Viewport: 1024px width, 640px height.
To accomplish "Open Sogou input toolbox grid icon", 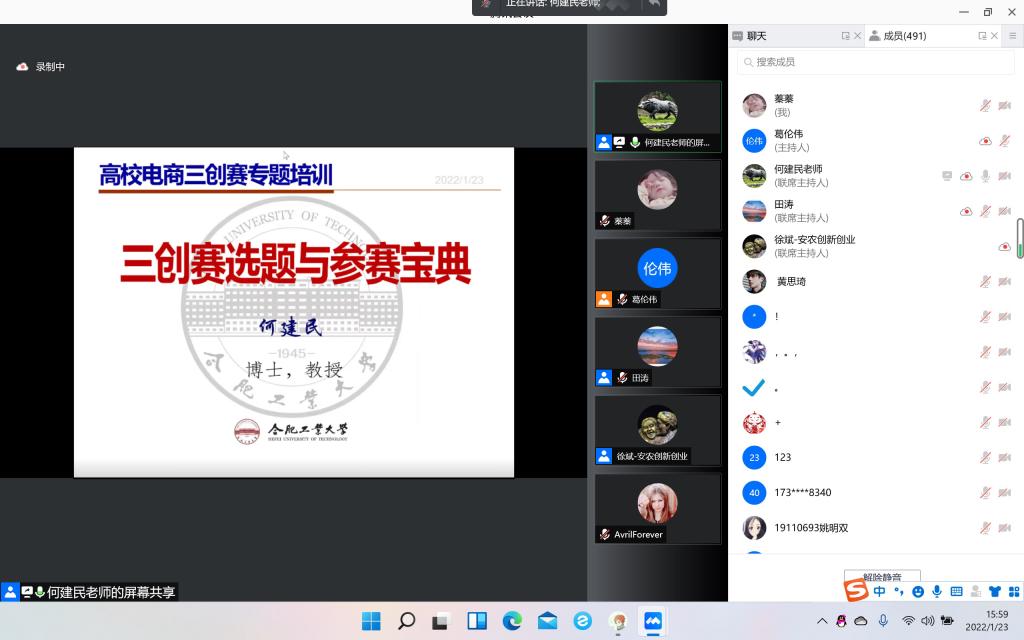I will point(1013,592).
